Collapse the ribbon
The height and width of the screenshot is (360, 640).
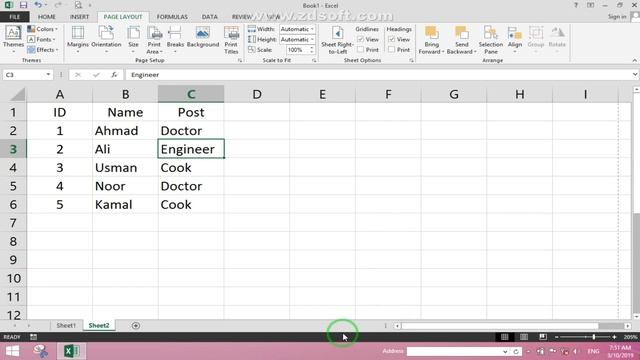click(x=634, y=60)
